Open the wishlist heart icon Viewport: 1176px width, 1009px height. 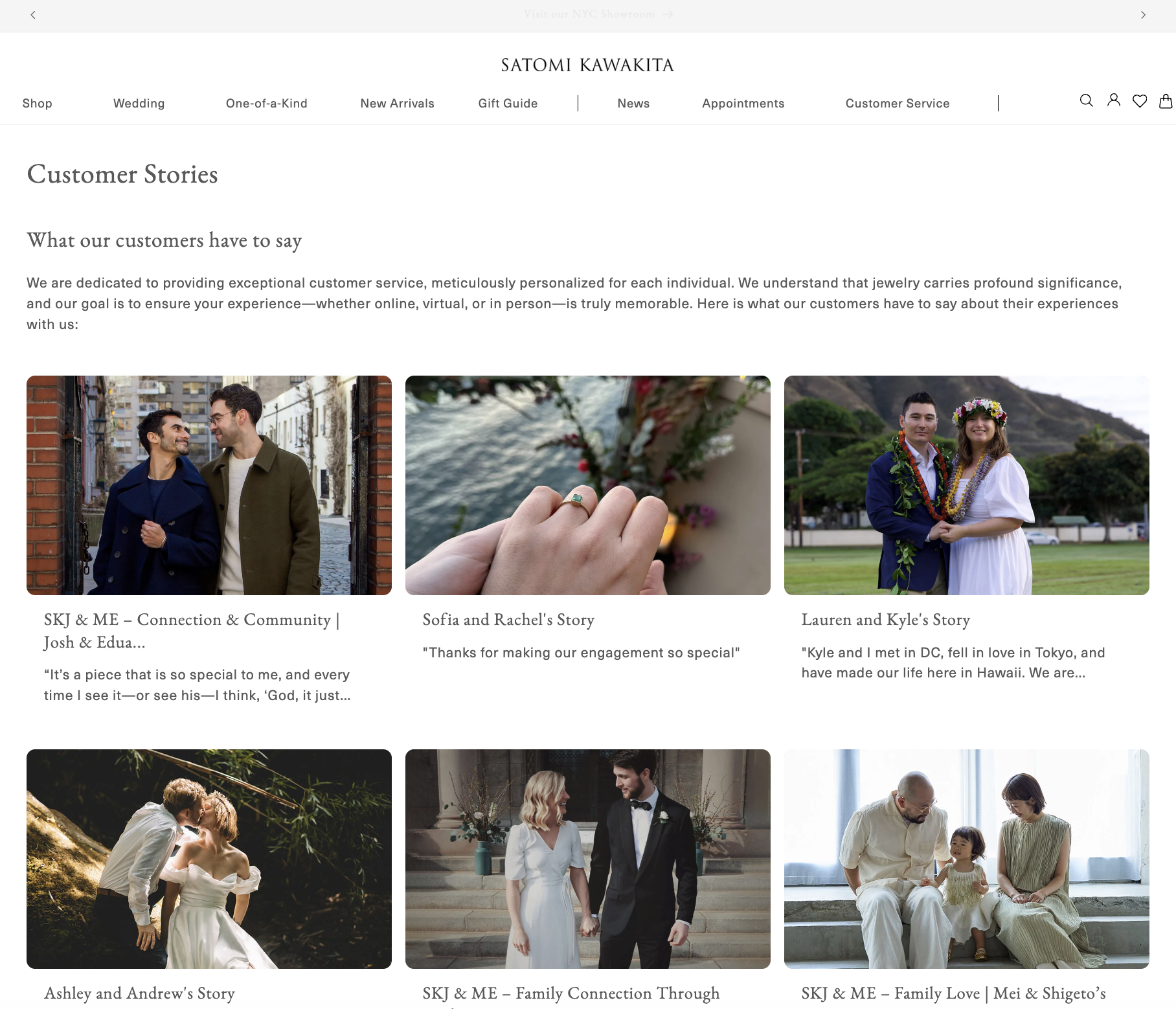pos(1140,101)
